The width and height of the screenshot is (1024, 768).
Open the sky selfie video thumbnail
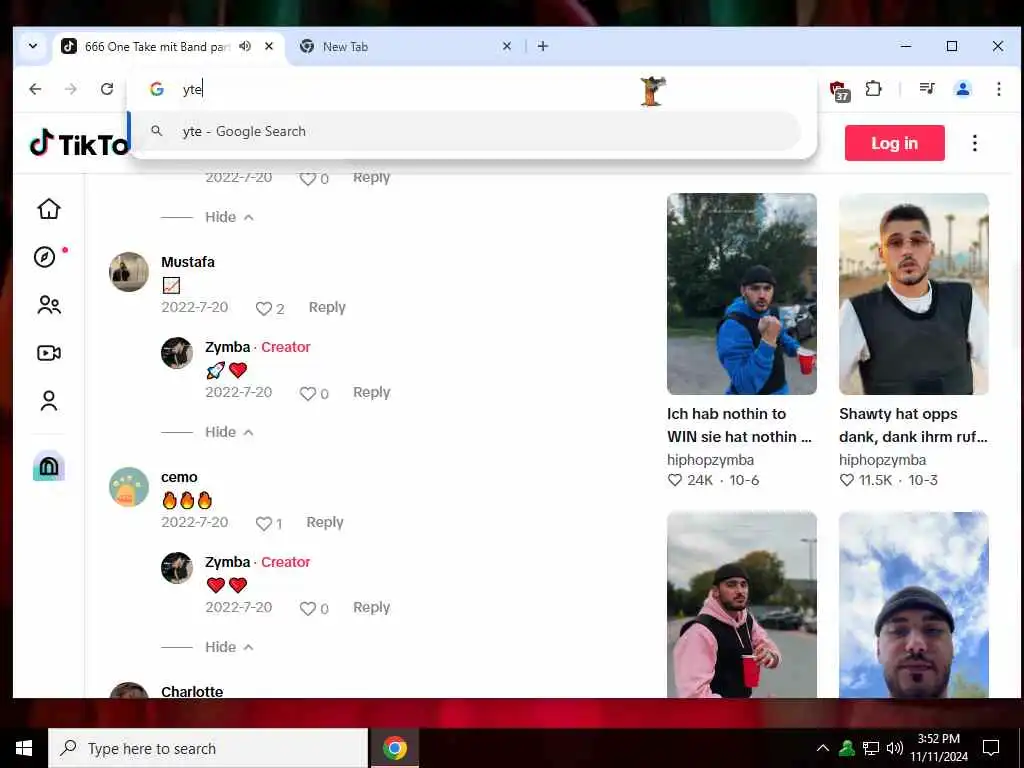(914, 605)
